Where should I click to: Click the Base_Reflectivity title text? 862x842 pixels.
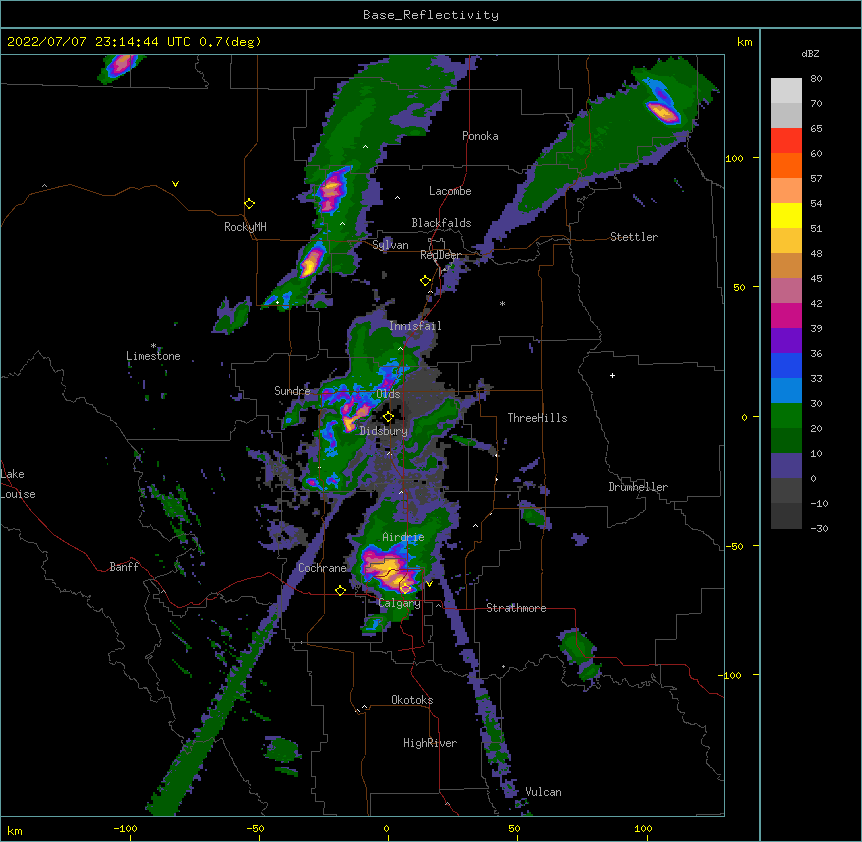[431, 15]
